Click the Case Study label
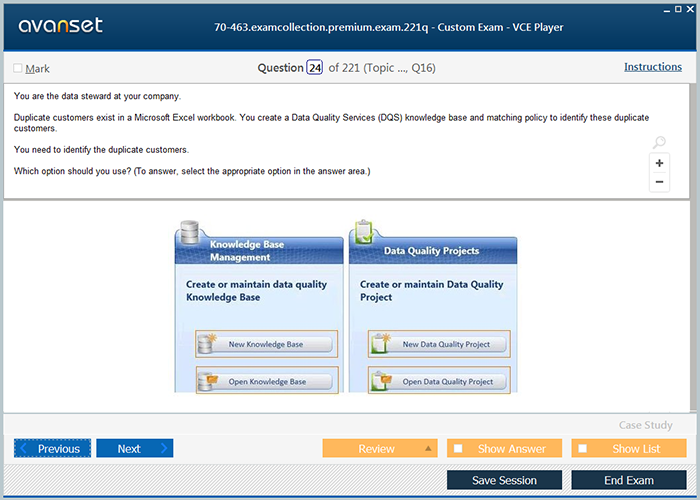 [646, 425]
